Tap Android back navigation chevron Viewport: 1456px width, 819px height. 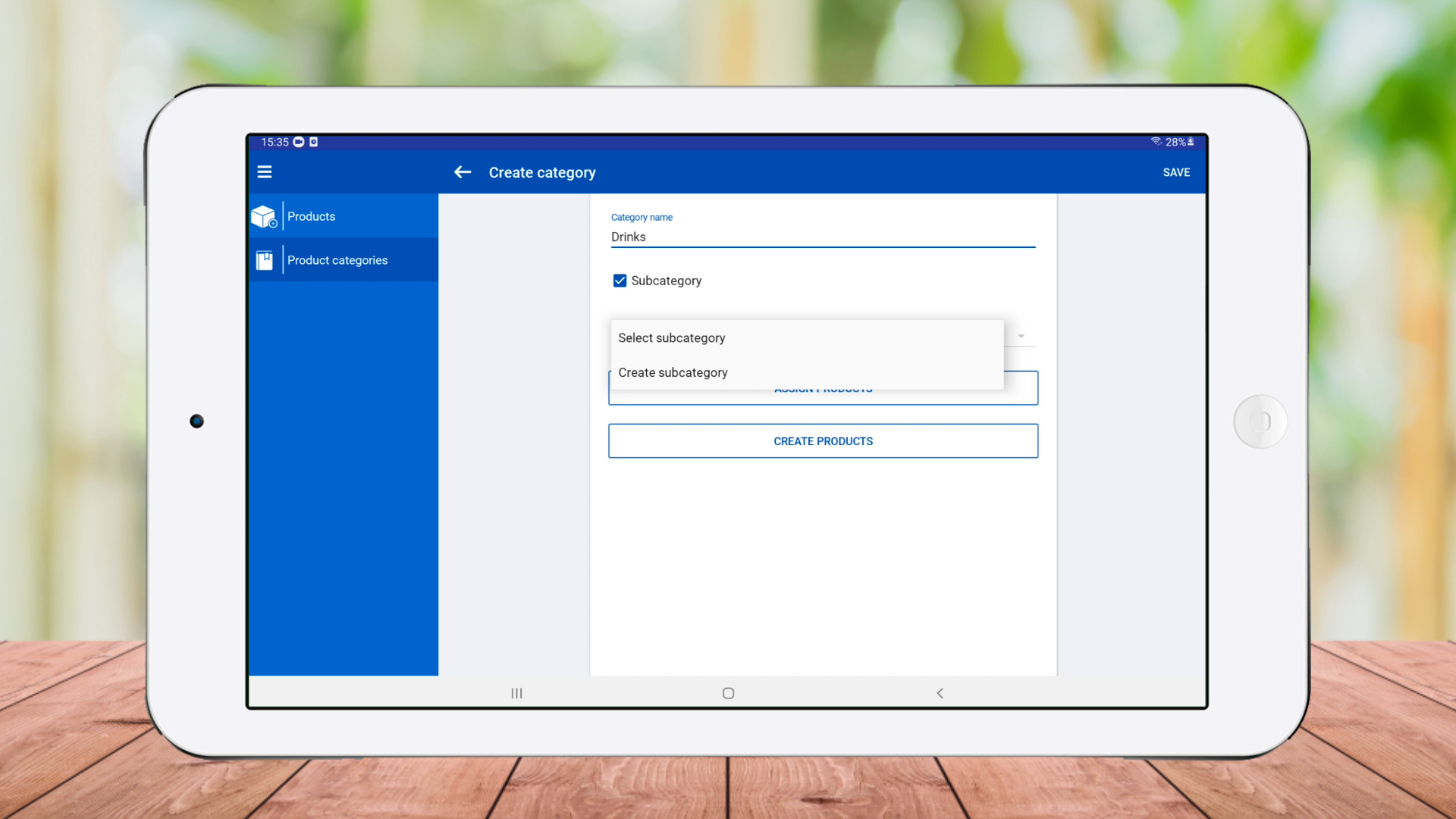(940, 693)
